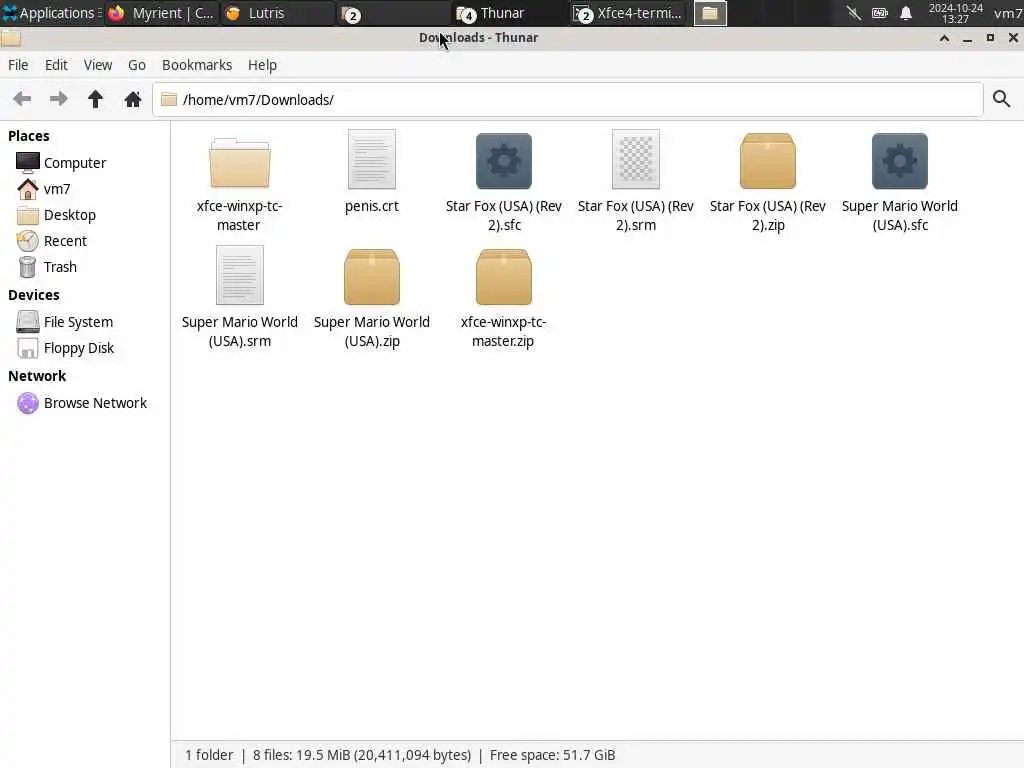Select the xfce-winxp-tc-master.zip archive icon

pos(504,277)
